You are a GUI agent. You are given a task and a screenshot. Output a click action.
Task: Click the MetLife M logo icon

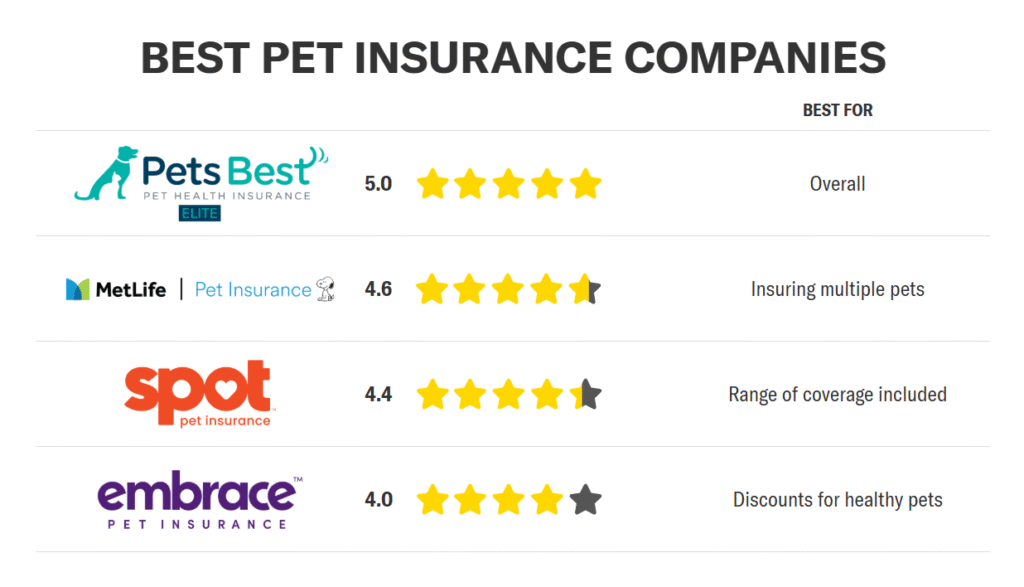(x=78, y=289)
